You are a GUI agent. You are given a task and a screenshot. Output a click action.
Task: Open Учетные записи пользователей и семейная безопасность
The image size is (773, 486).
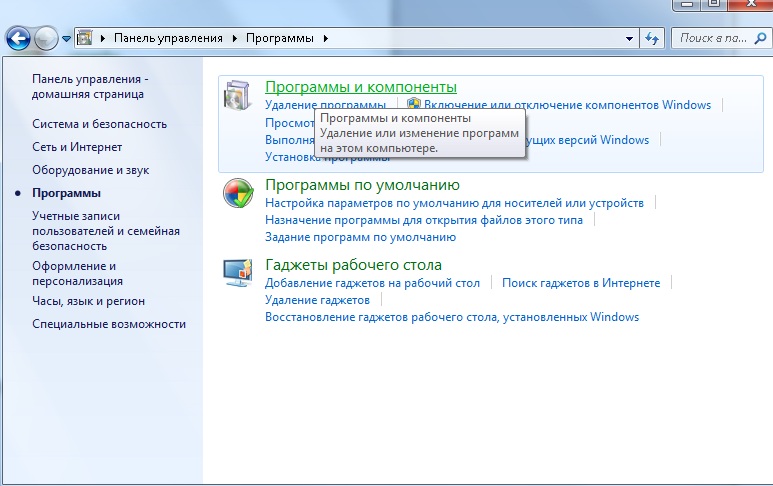(x=106, y=231)
